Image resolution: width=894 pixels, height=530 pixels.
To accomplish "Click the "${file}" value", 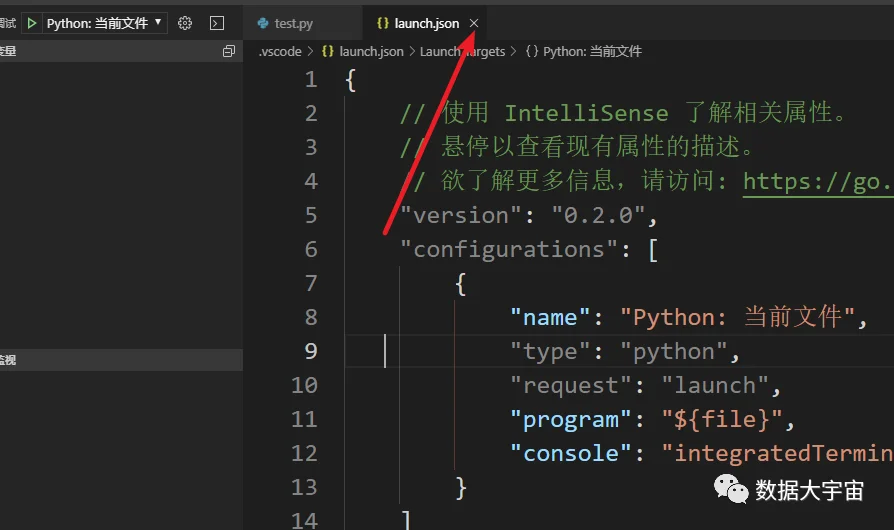I will pyautogui.click(x=722, y=420).
